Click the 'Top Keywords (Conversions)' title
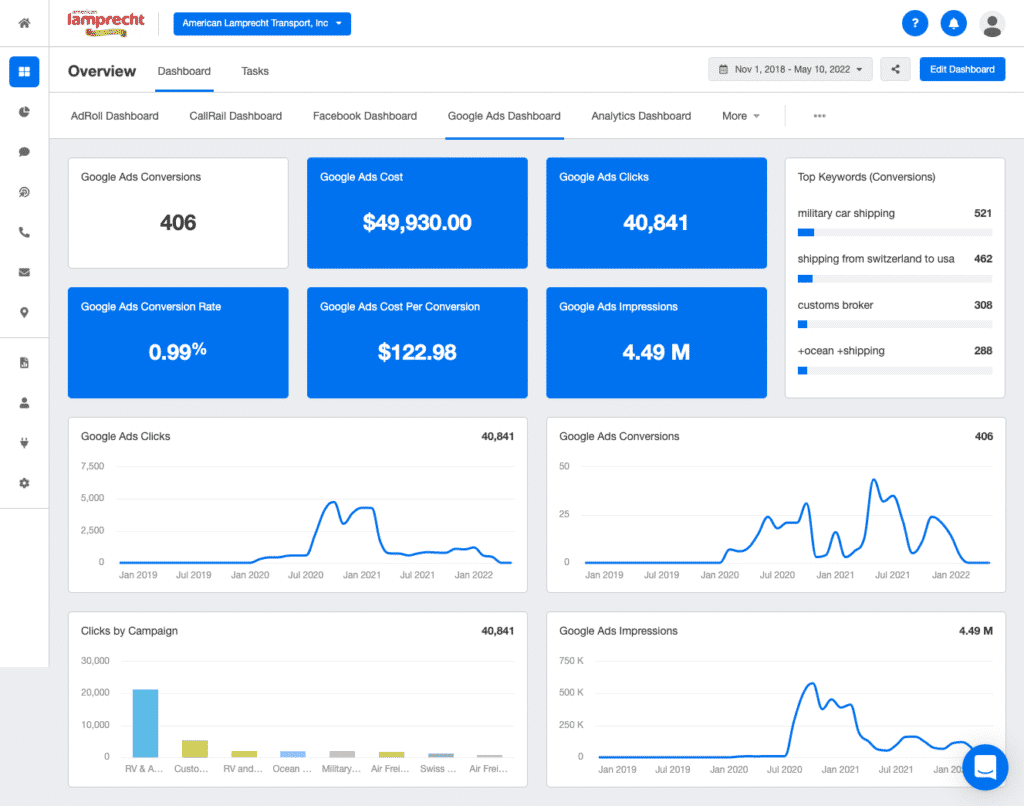Screen dimensions: 1024x806 (866, 177)
